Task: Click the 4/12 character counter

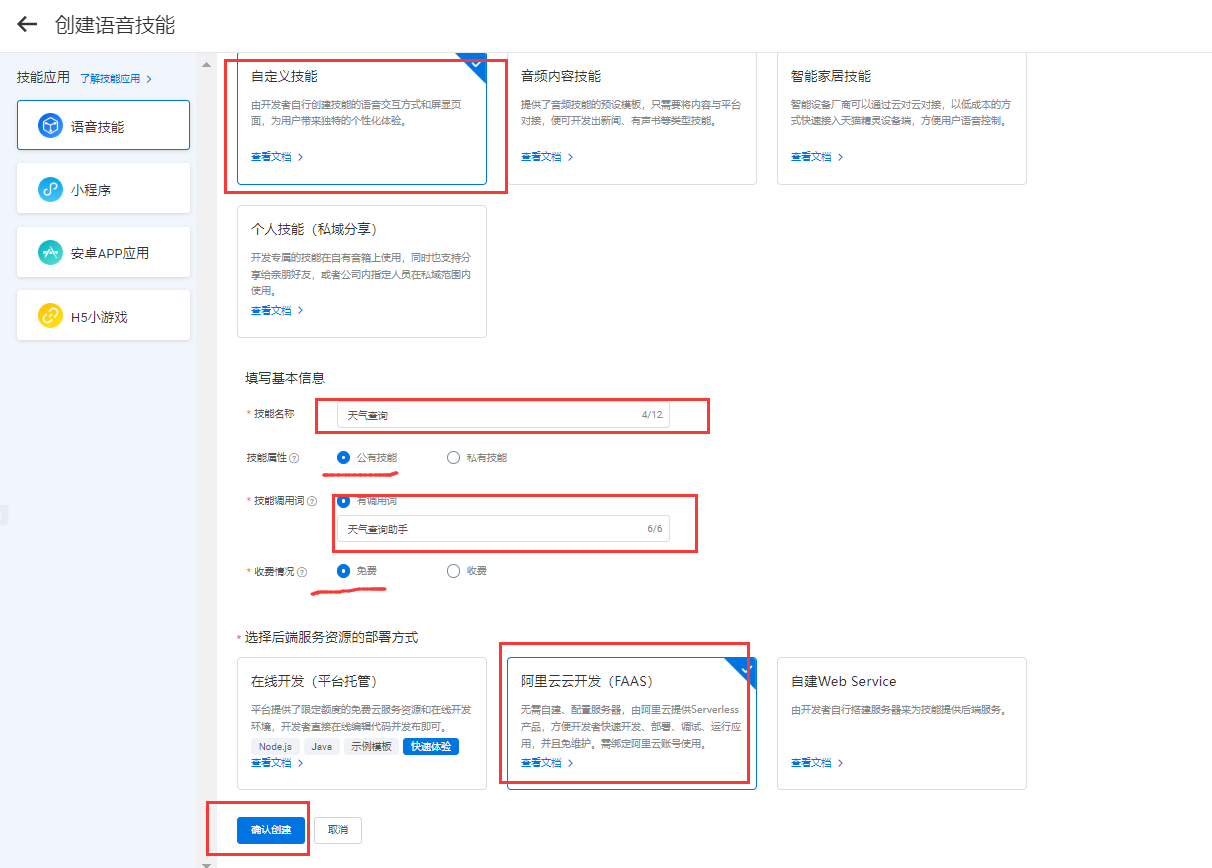Action: (652, 415)
